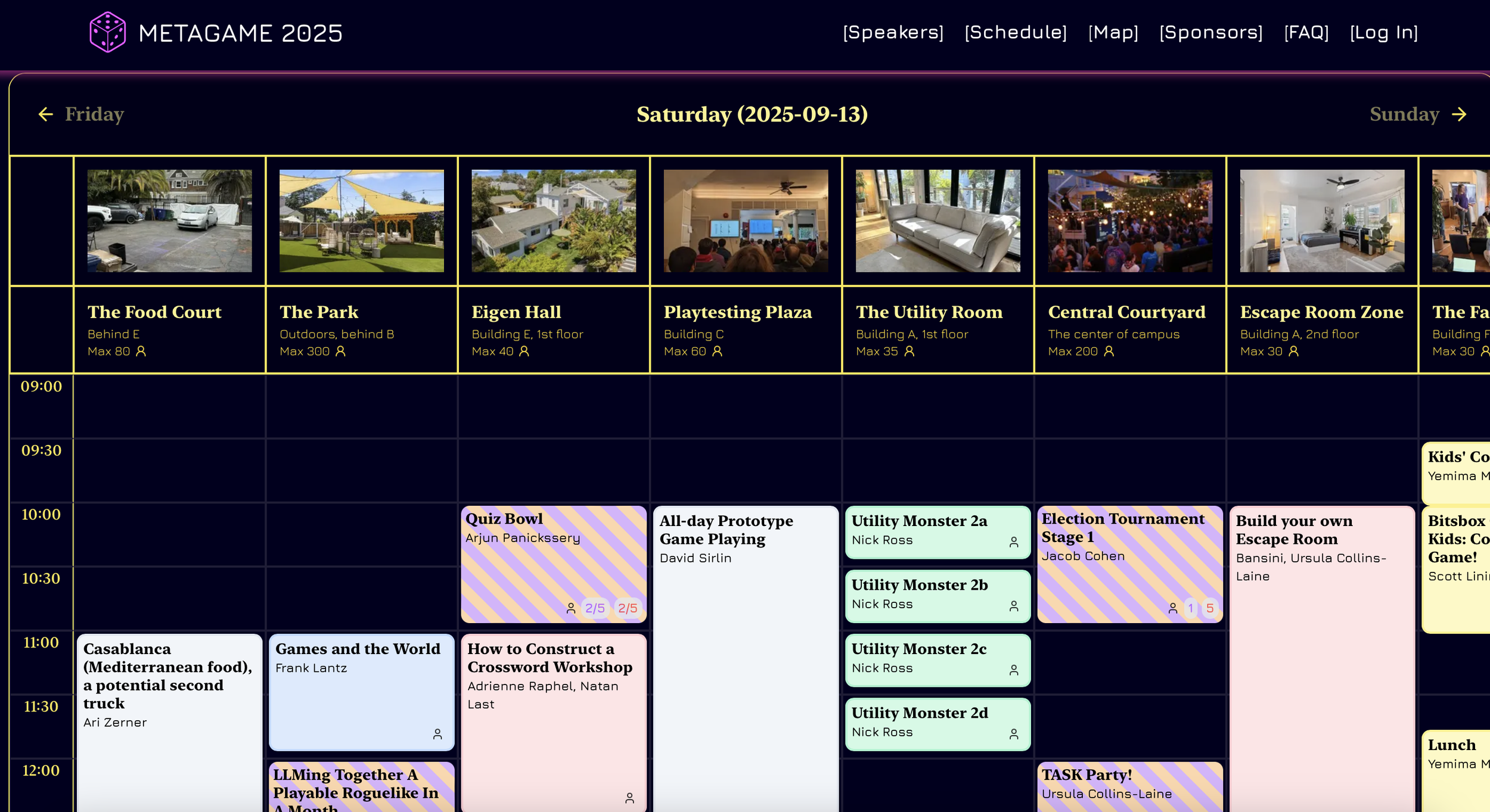This screenshot has width=1490, height=812.
Task: Go to the Map page
Action: (x=1113, y=32)
